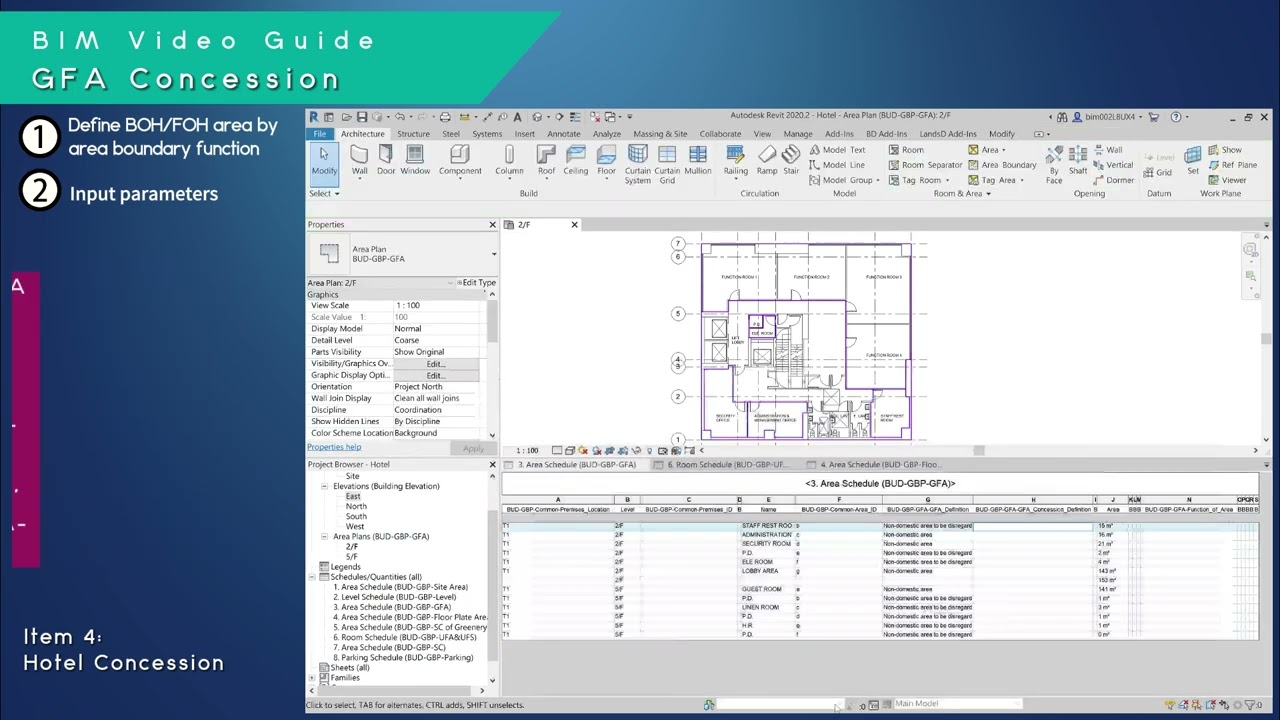Screen dimensions: 1280x720
Task: Go to the Collaborate ribbon tab
Action: point(720,134)
